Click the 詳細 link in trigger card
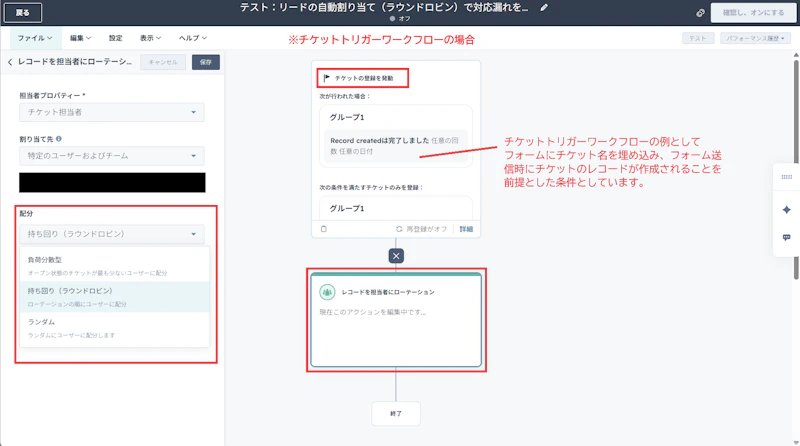This screenshot has width=800, height=446. (466, 229)
